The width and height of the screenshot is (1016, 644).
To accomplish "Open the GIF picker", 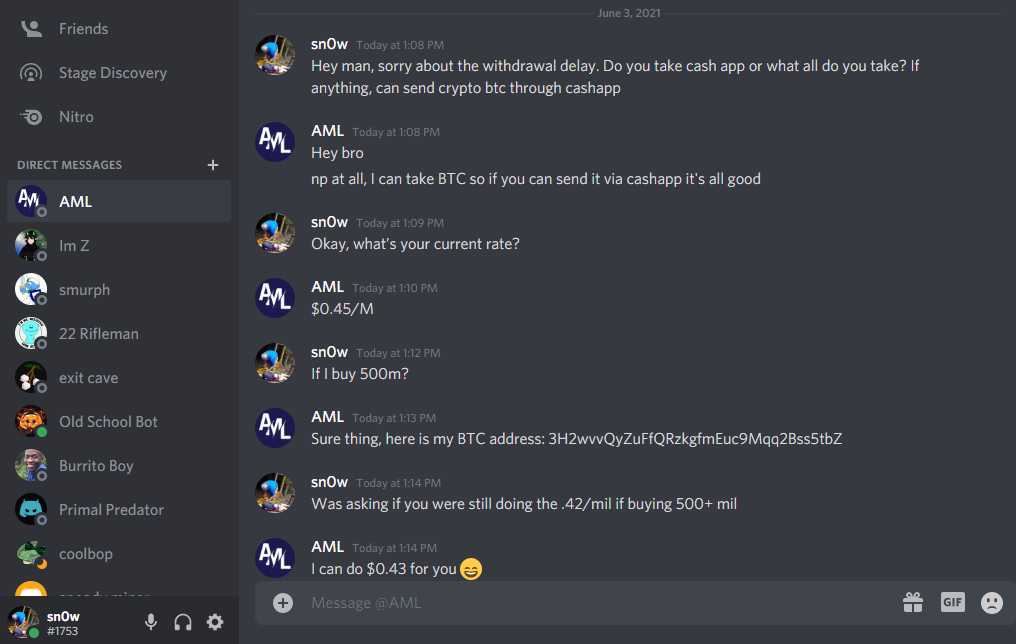I will click(x=952, y=602).
